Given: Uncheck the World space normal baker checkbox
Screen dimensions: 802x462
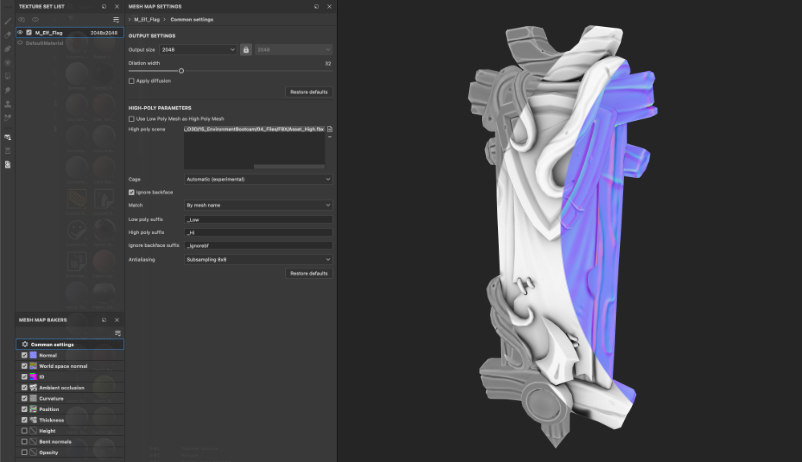Looking at the screenshot, I should (x=24, y=366).
